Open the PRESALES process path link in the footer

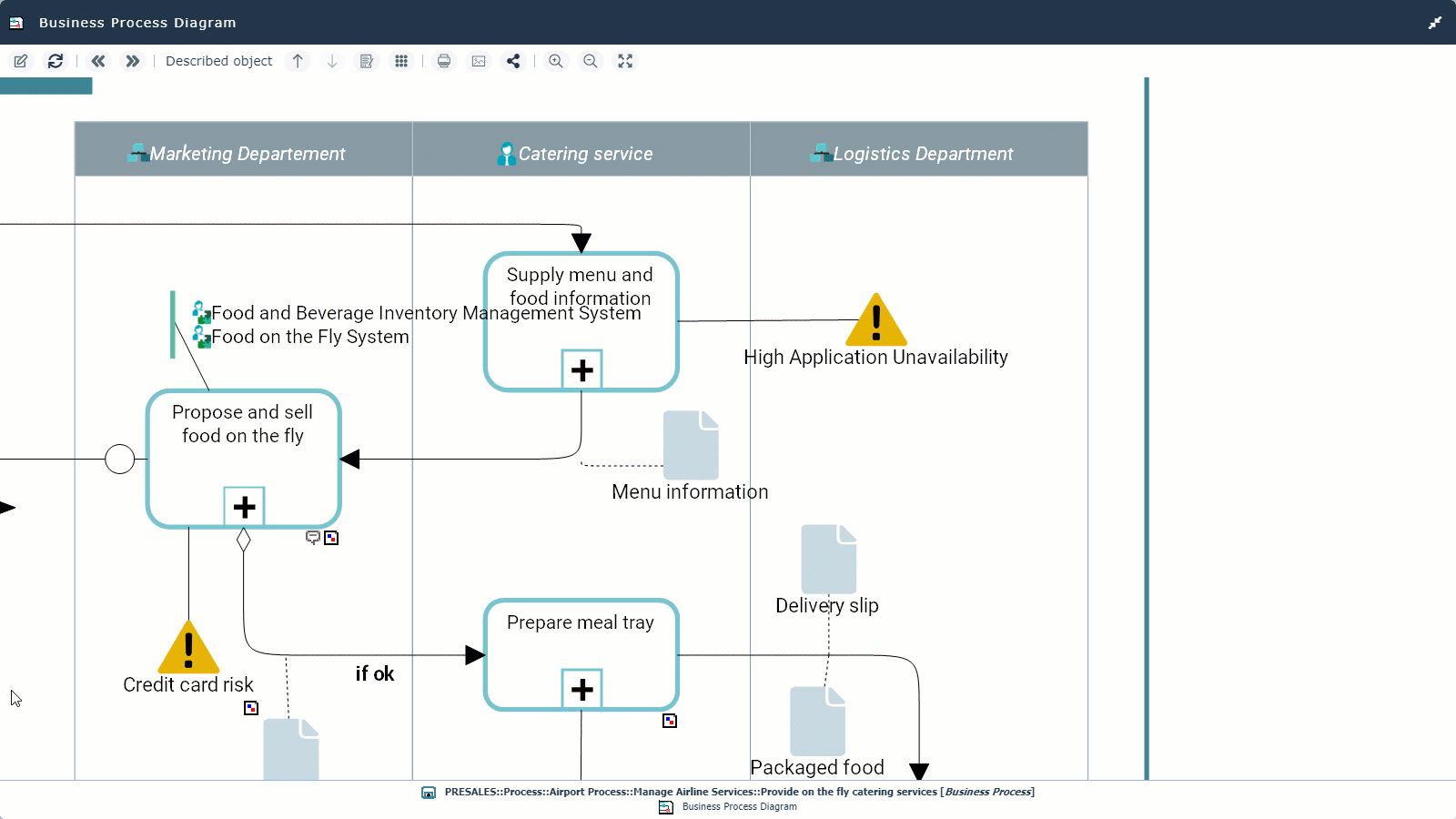point(739,792)
